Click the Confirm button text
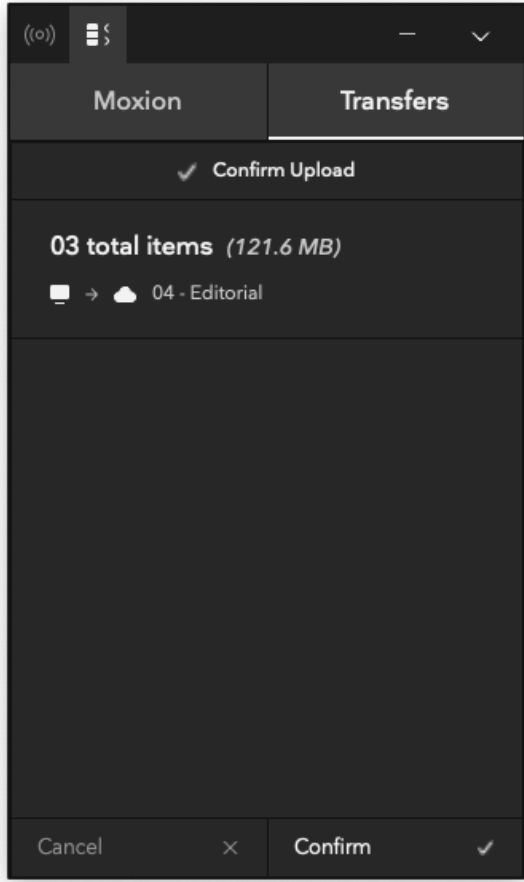The image size is (524, 882). pyautogui.click(x=332, y=847)
